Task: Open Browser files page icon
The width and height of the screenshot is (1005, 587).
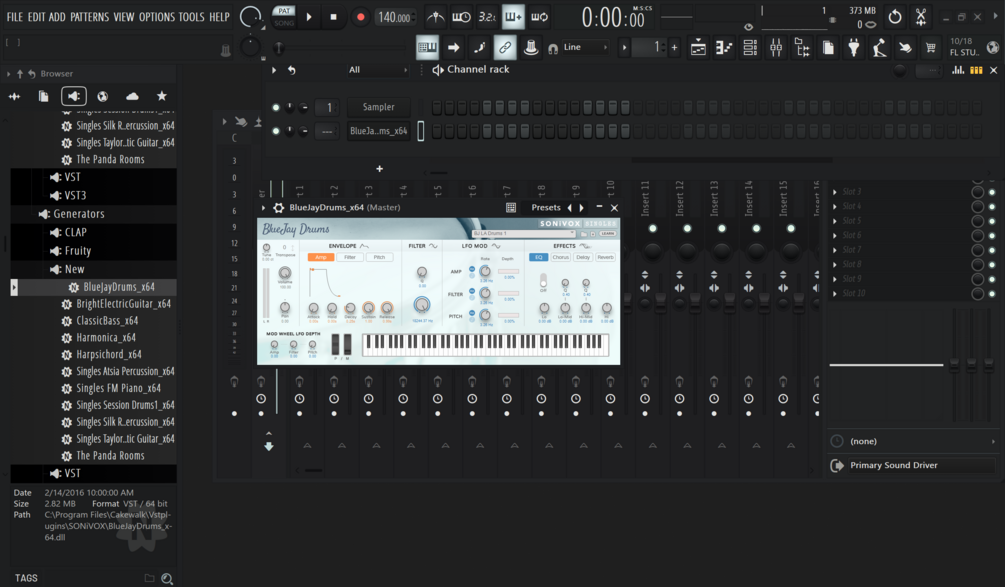Action: [x=44, y=96]
